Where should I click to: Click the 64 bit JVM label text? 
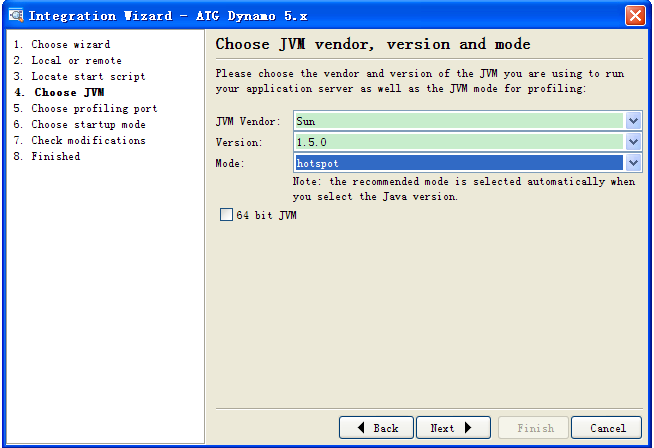click(x=267, y=215)
